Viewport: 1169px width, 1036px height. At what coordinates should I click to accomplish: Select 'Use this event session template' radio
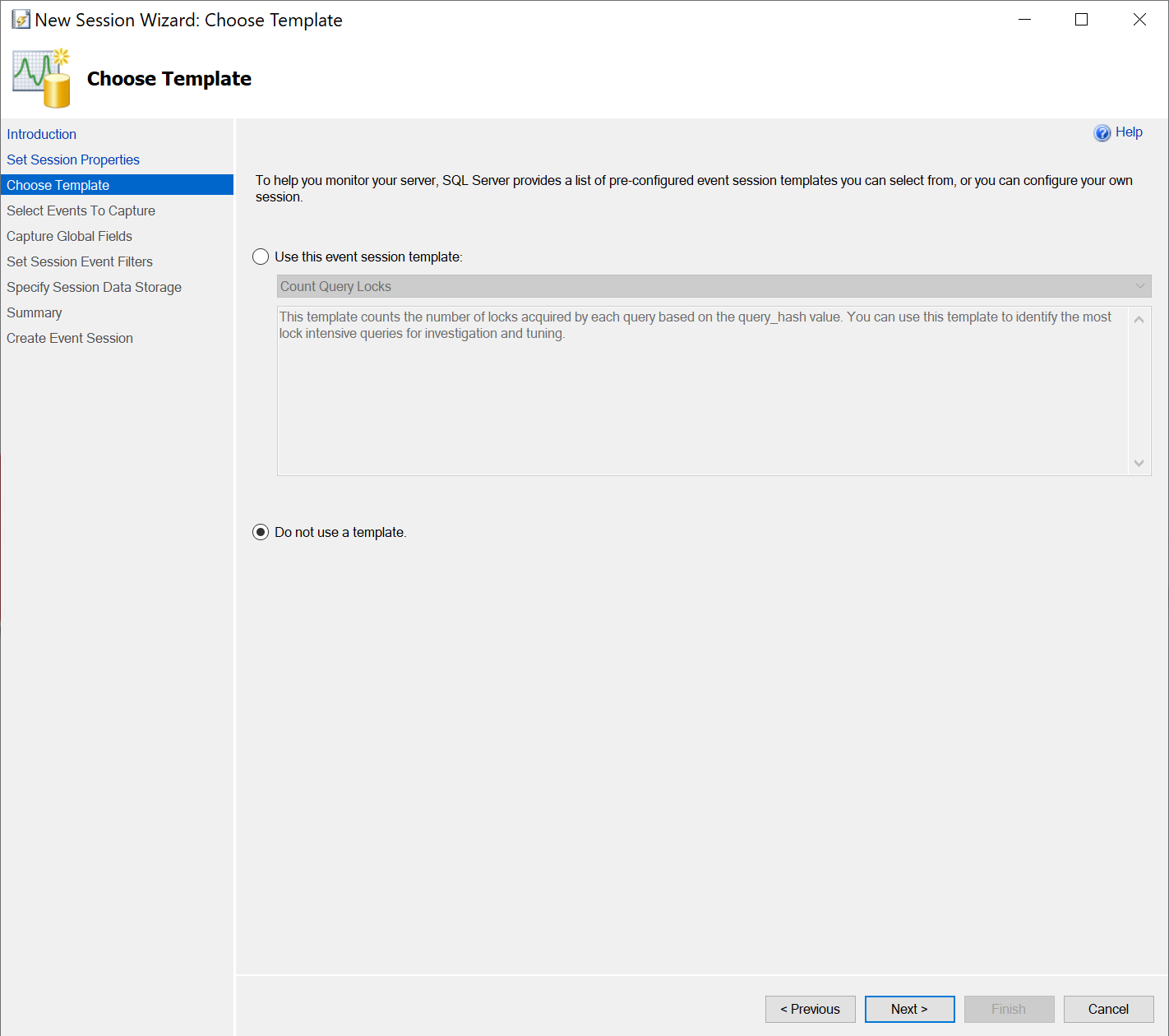click(261, 257)
